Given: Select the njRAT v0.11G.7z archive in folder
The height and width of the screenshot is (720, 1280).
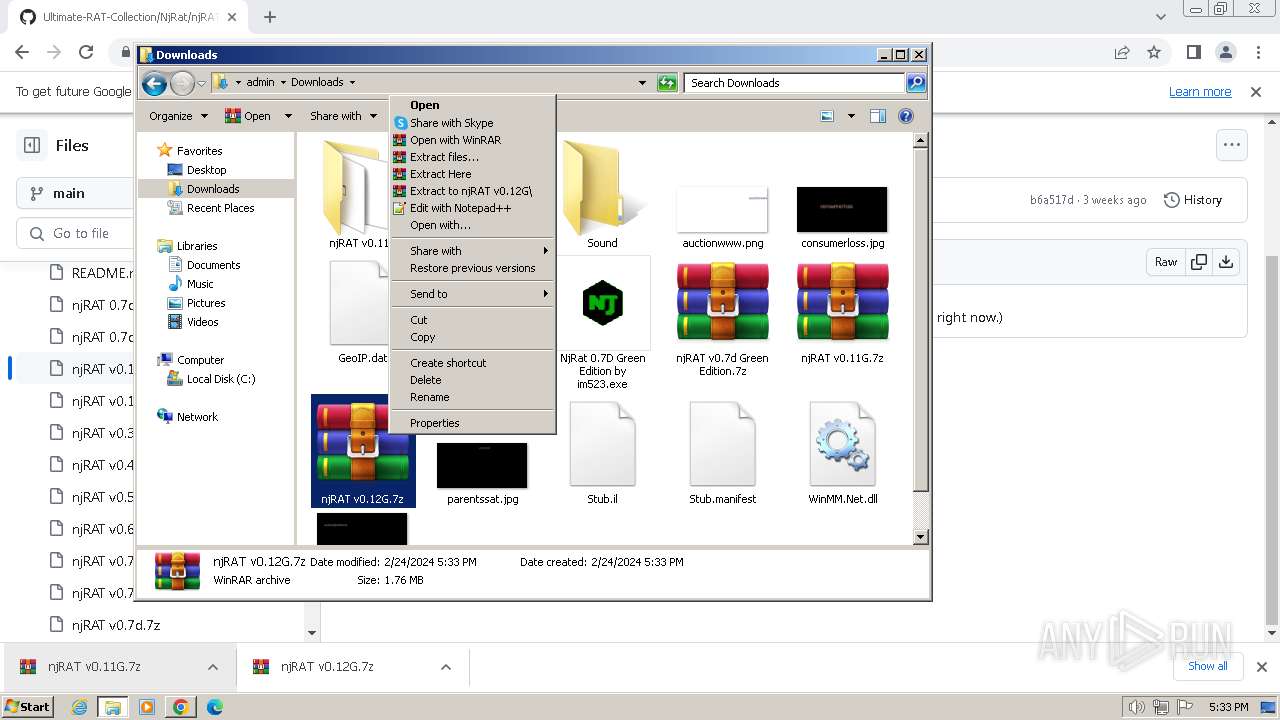Looking at the screenshot, I should 842,303.
